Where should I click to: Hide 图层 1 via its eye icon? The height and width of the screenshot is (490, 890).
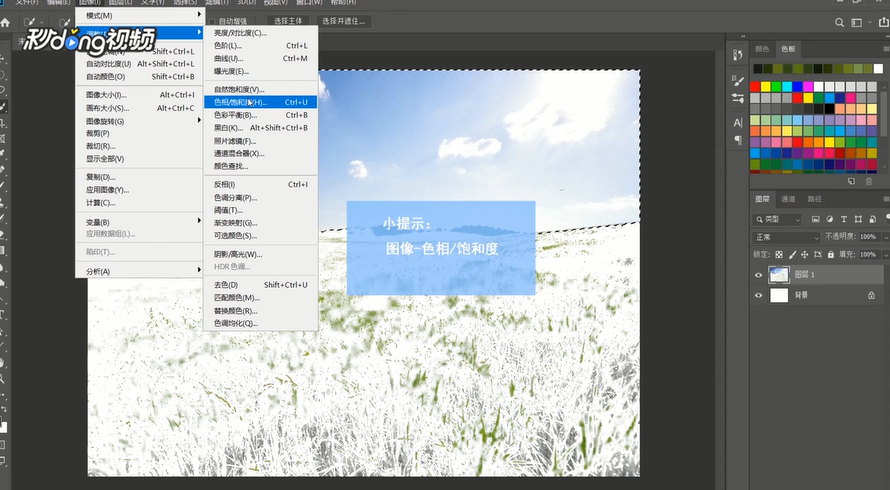click(759, 275)
